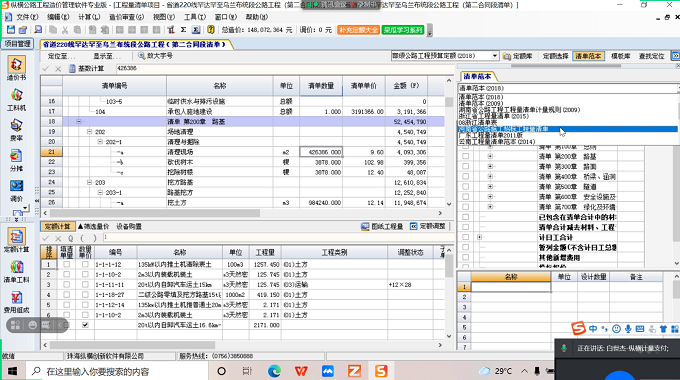The height and width of the screenshot is (380, 680).
Task: Click the green 菜瓜学习系列 button
Action: 403,30
